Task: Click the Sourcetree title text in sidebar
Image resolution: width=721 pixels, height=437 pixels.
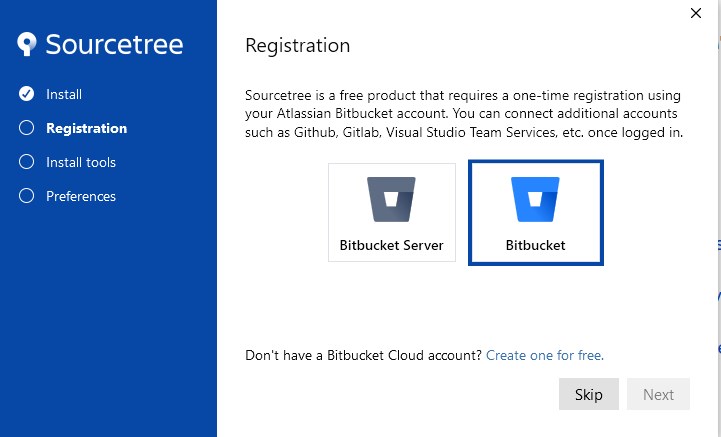Action: tap(114, 45)
